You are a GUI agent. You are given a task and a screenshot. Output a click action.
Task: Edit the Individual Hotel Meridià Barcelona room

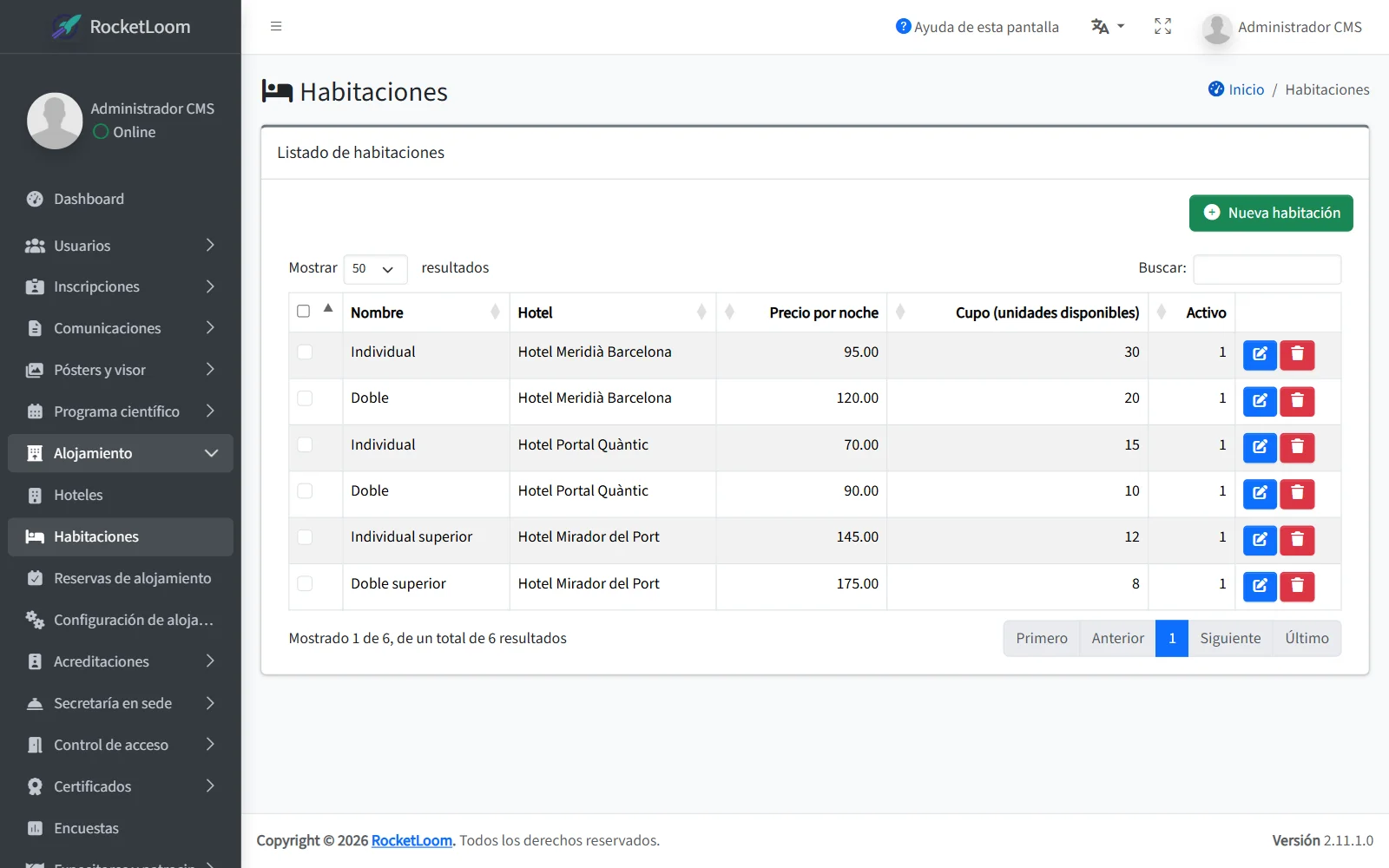tap(1260, 354)
